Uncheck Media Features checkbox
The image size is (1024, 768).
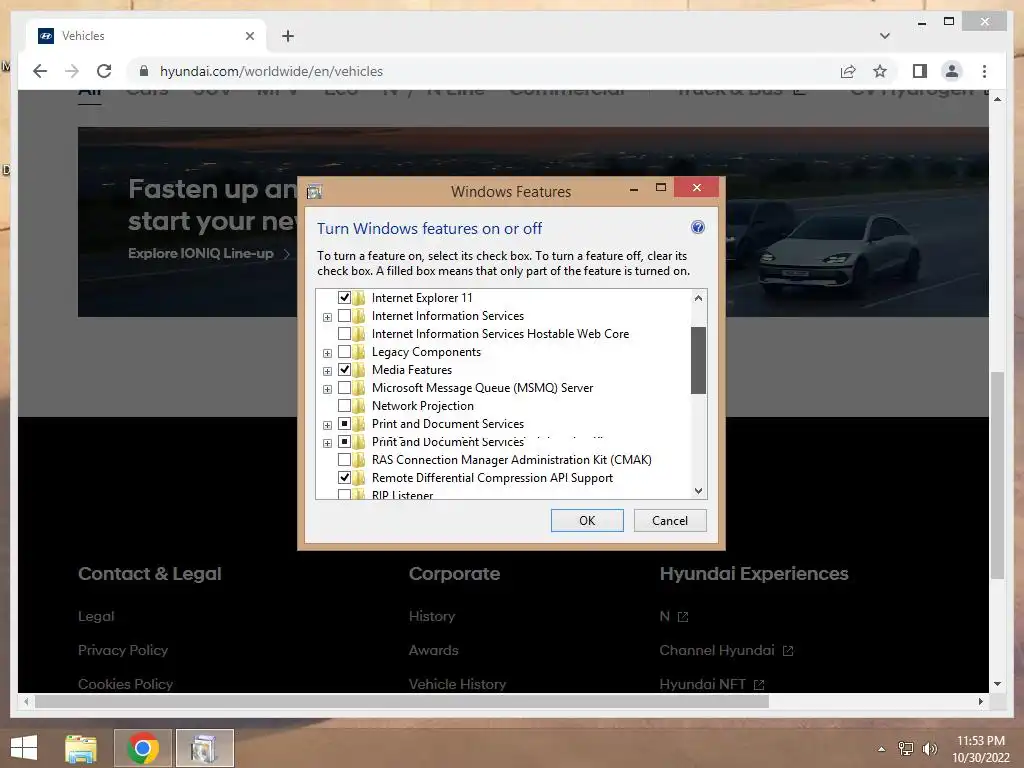pos(344,370)
